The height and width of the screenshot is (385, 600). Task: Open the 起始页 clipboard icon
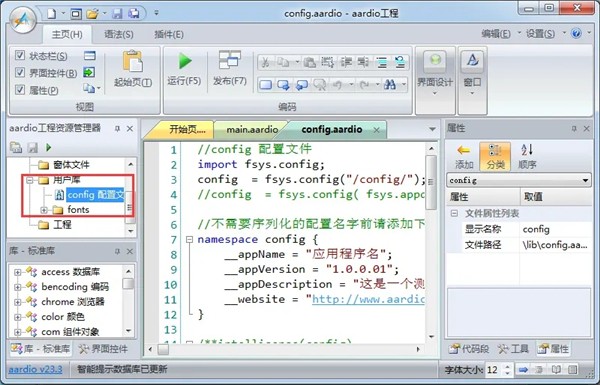click(x=133, y=61)
